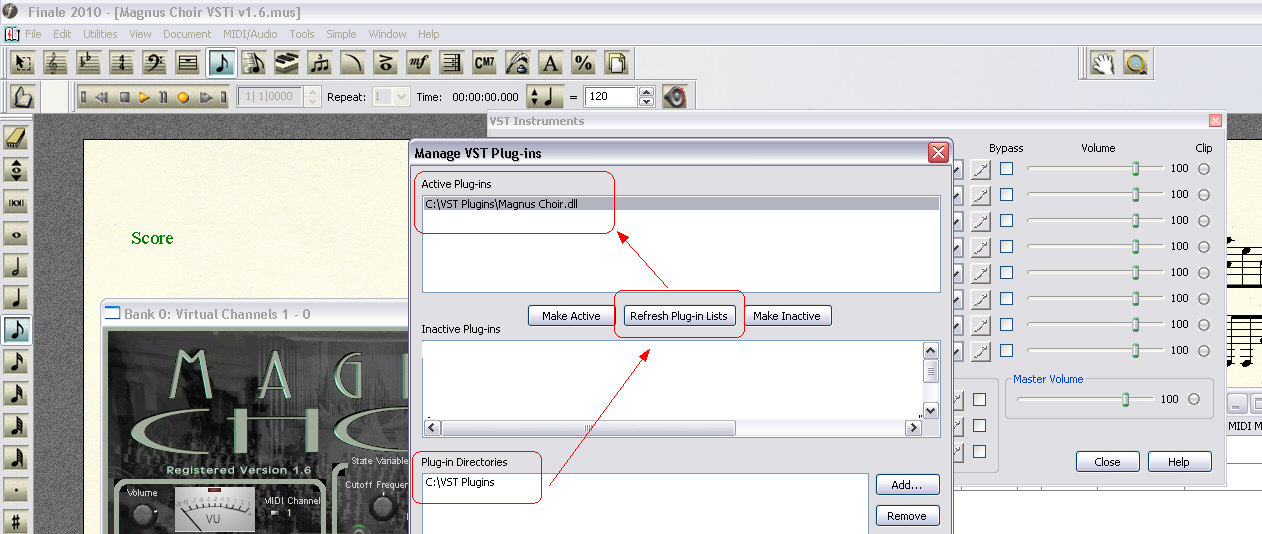Open the MIDI/Audio menu
Viewport: 1262px width, 534px height.
coord(250,34)
